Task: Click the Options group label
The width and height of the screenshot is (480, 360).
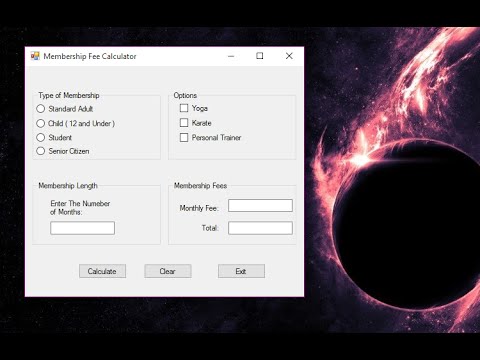Action: (x=185, y=95)
